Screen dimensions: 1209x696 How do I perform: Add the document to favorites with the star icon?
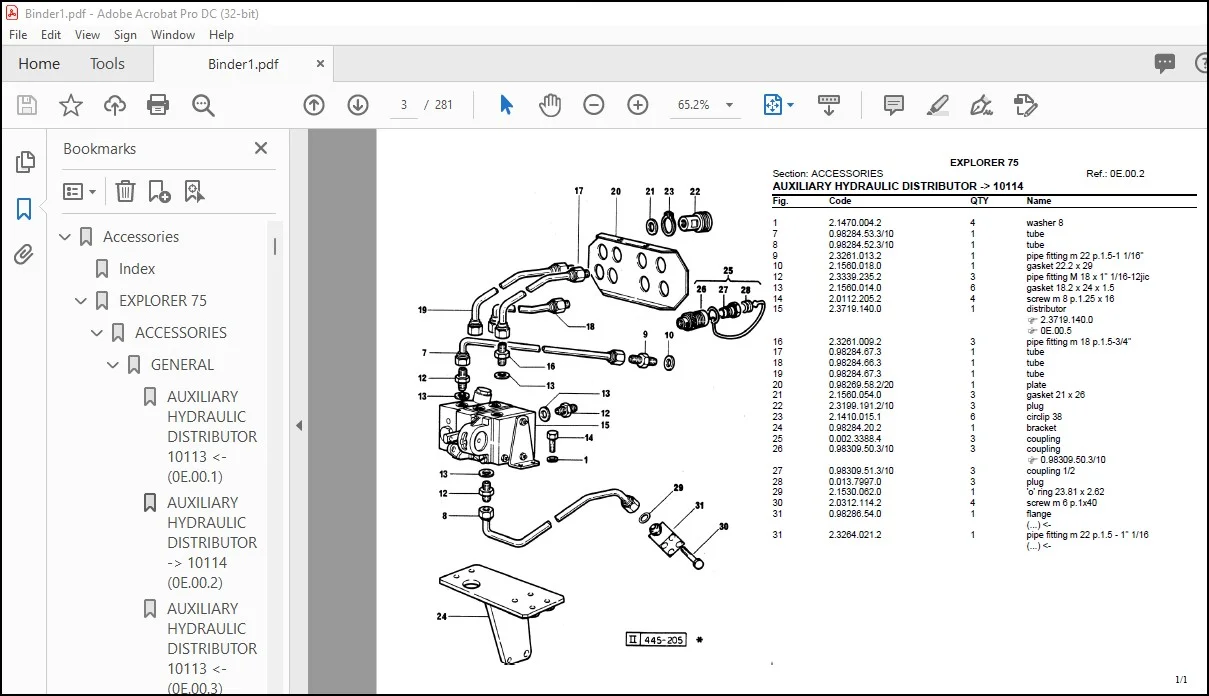click(71, 105)
